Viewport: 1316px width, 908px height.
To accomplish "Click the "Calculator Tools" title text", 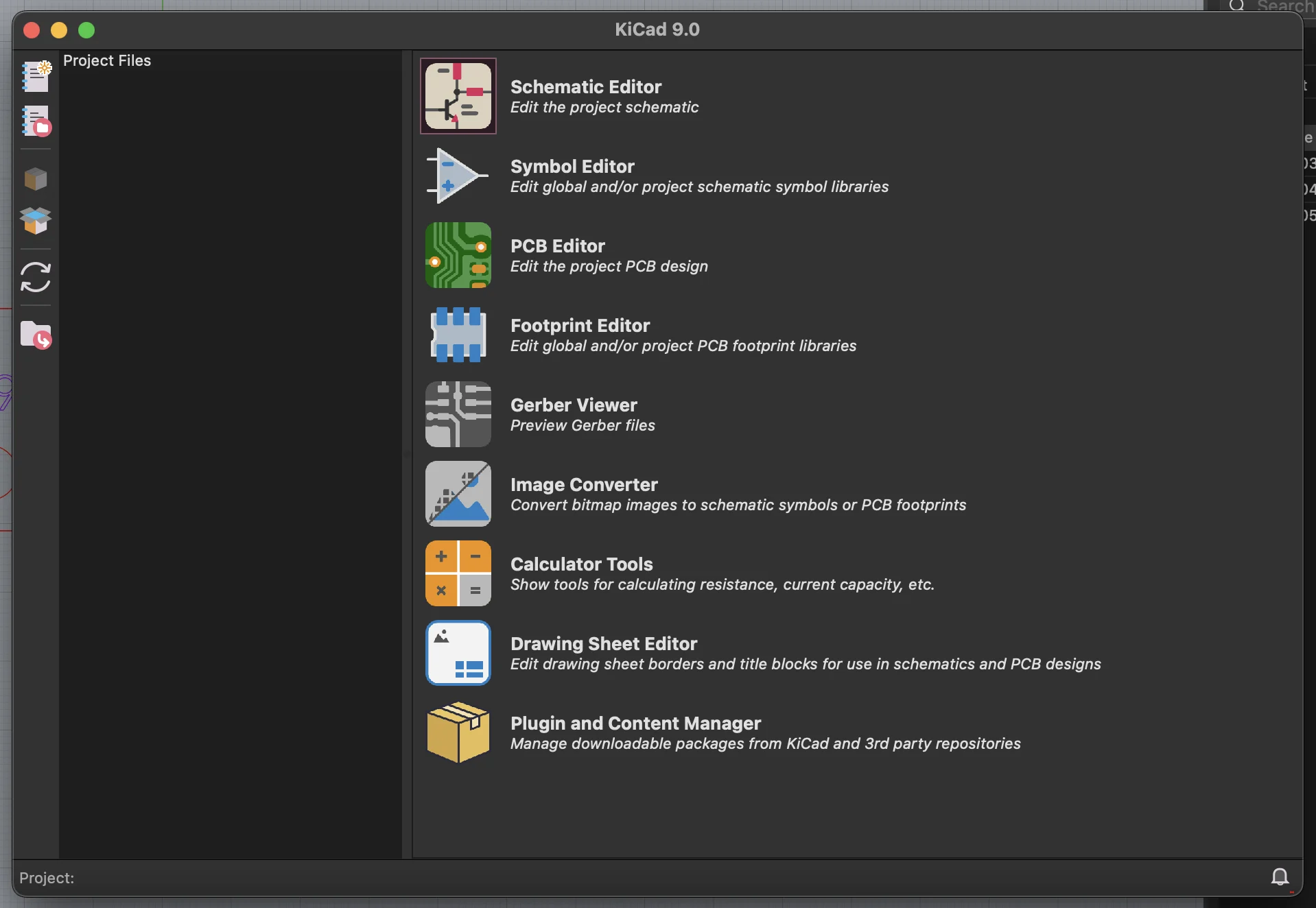I will click(582, 564).
